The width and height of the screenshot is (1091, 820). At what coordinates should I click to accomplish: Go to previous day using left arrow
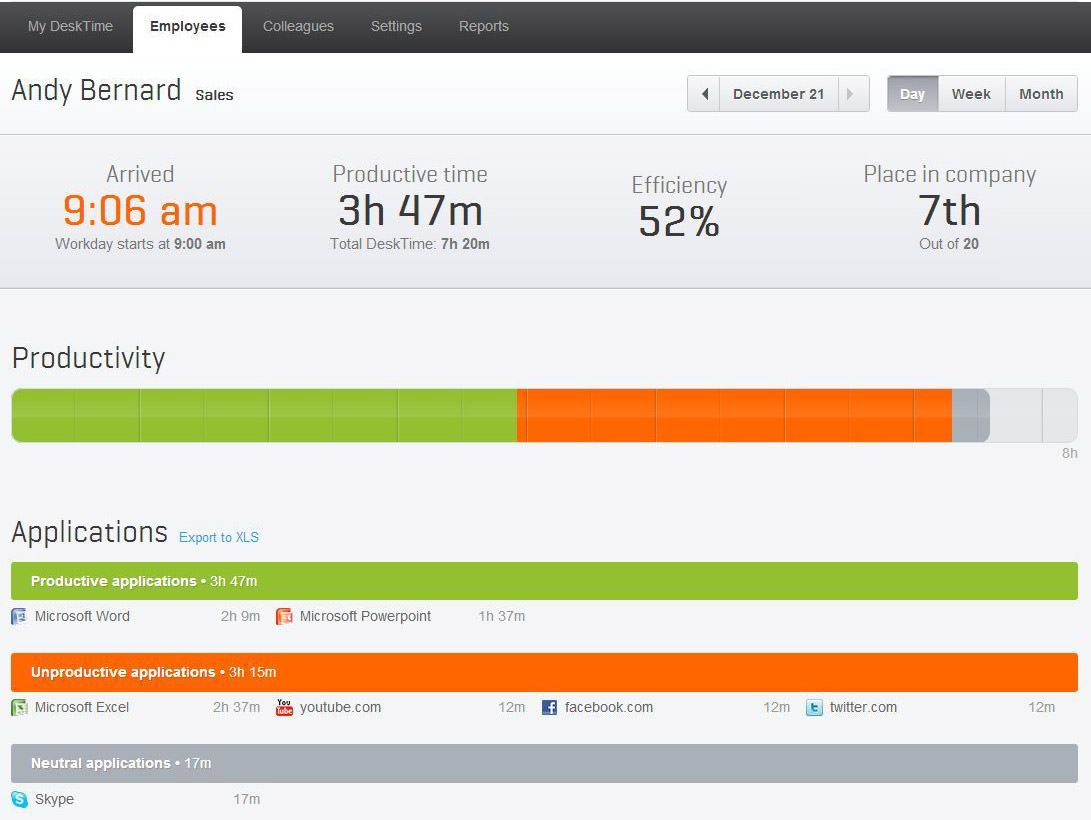coord(704,94)
